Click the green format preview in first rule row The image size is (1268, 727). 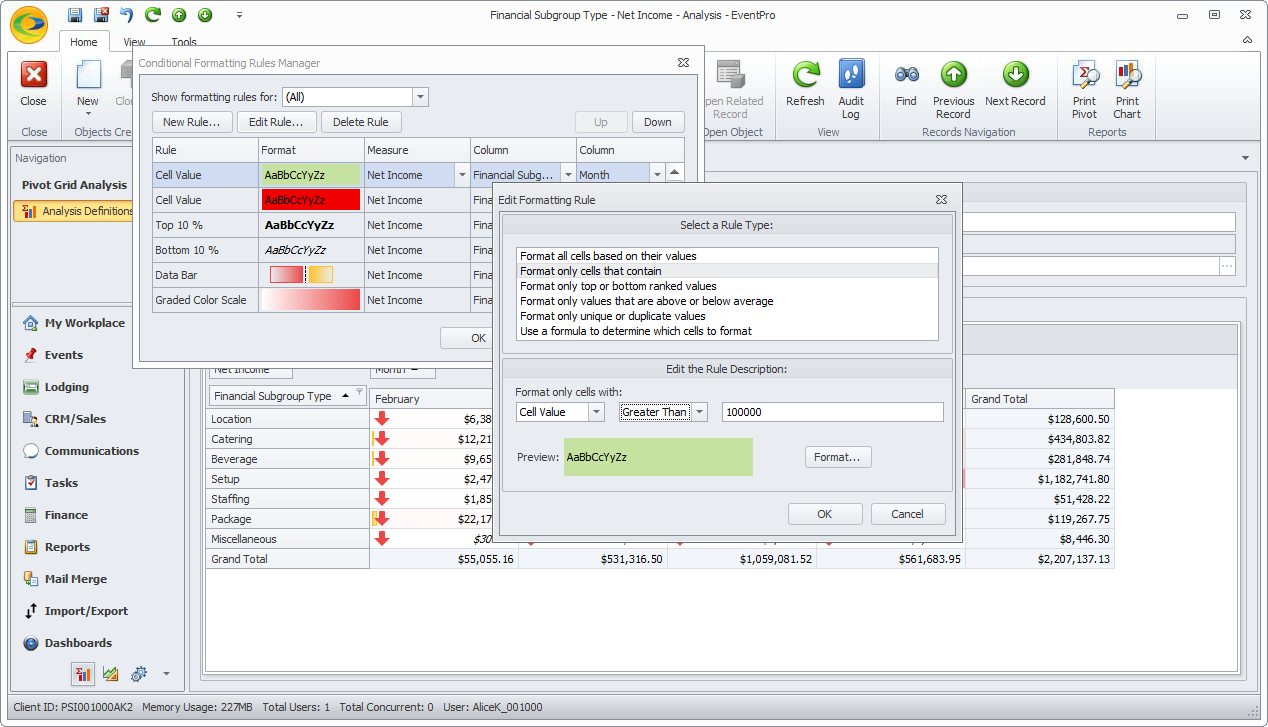coord(311,175)
